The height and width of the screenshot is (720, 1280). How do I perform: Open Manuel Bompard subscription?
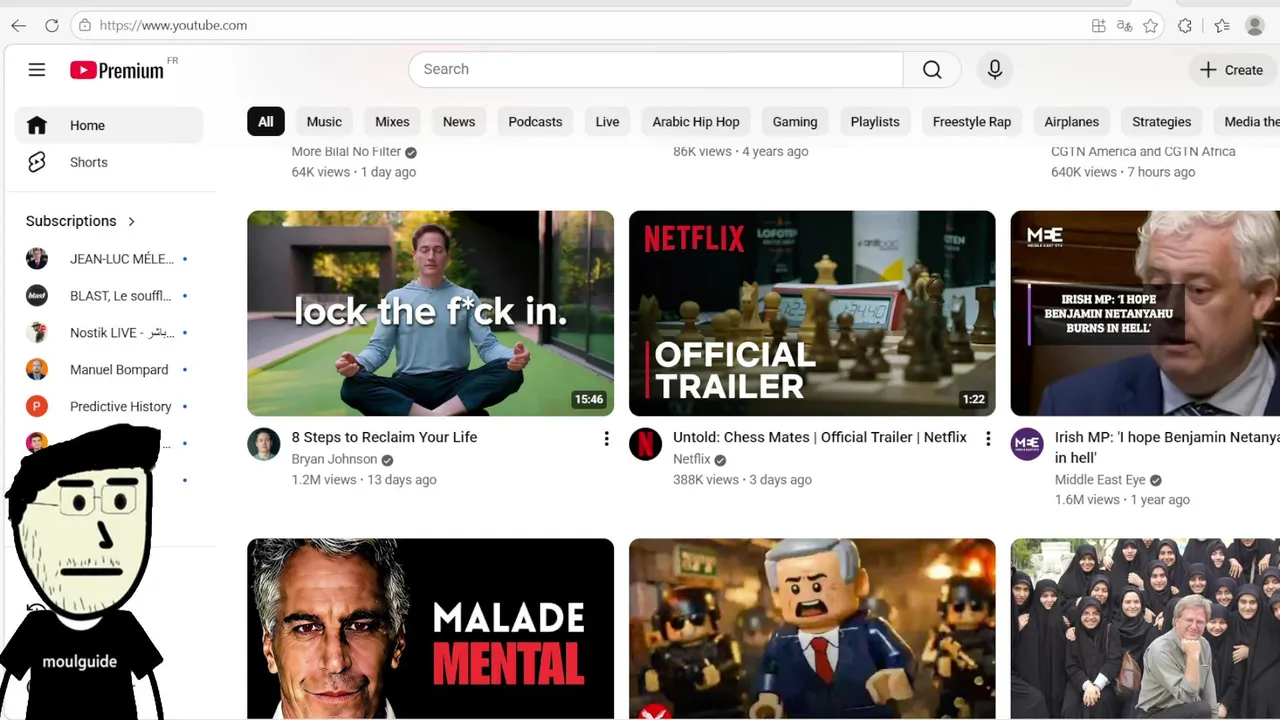point(109,370)
